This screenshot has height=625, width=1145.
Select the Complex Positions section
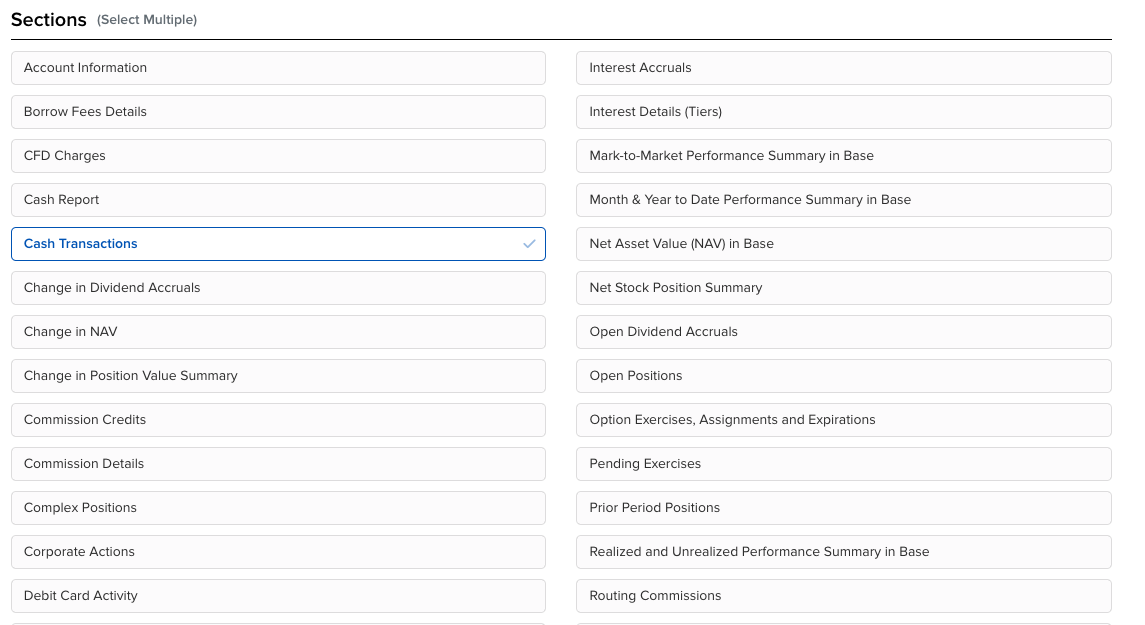click(278, 508)
